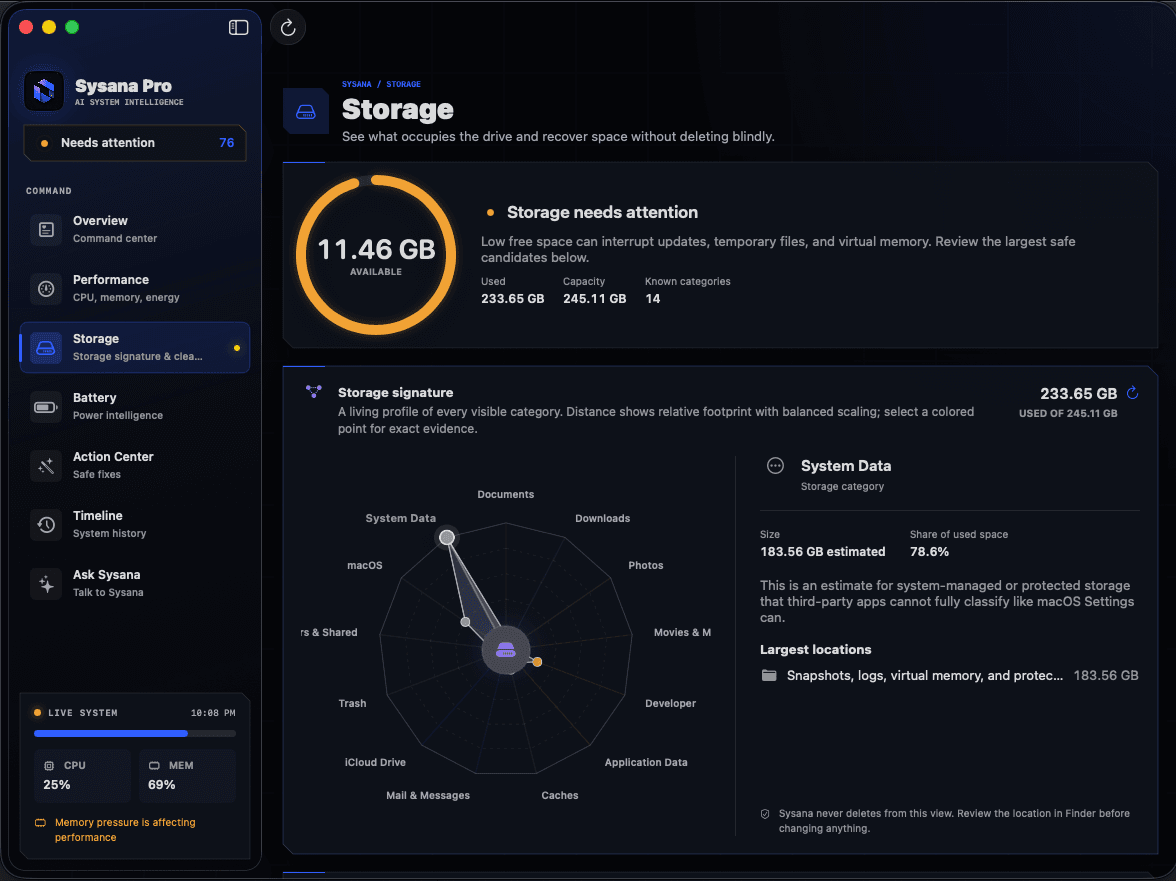This screenshot has width=1176, height=881.
Task: Click the Ask Sysana sparkle icon
Action: 46,584
